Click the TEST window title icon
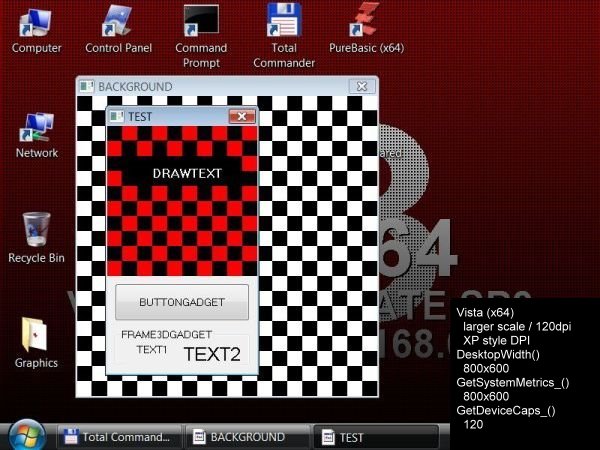 coord(117,117)
